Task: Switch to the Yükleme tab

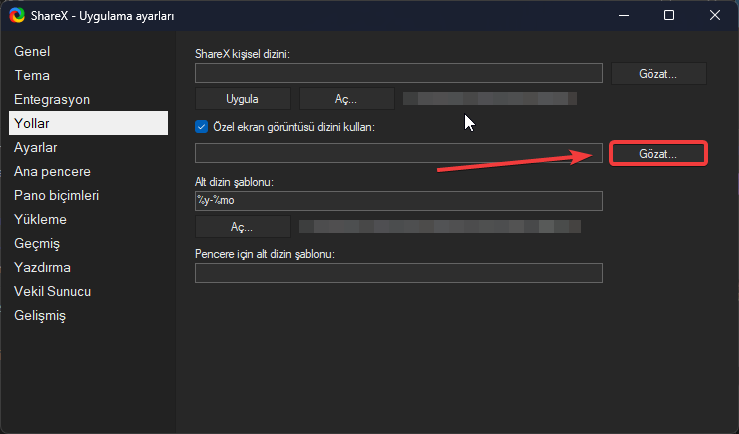Action: coord(88,220)
